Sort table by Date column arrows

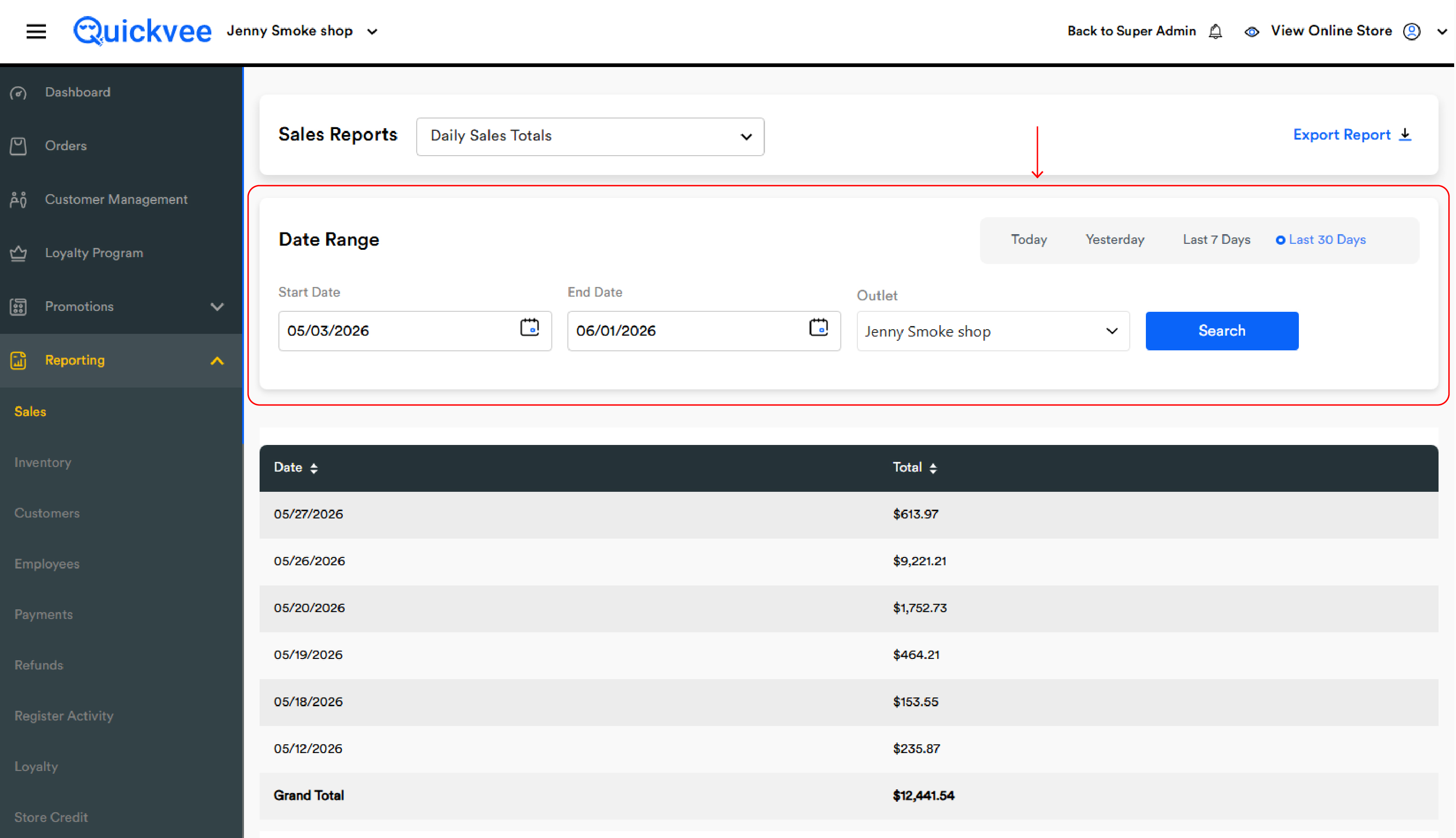click(314, 468)
